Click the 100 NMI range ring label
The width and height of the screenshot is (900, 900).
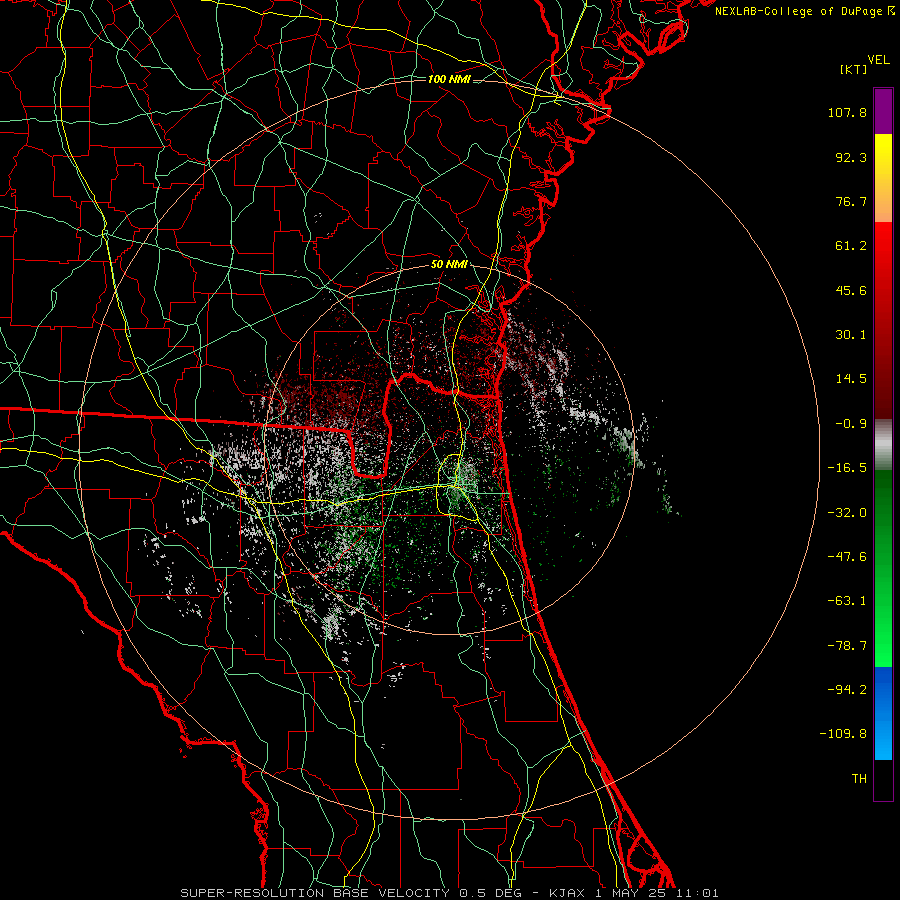click(449, 79)
